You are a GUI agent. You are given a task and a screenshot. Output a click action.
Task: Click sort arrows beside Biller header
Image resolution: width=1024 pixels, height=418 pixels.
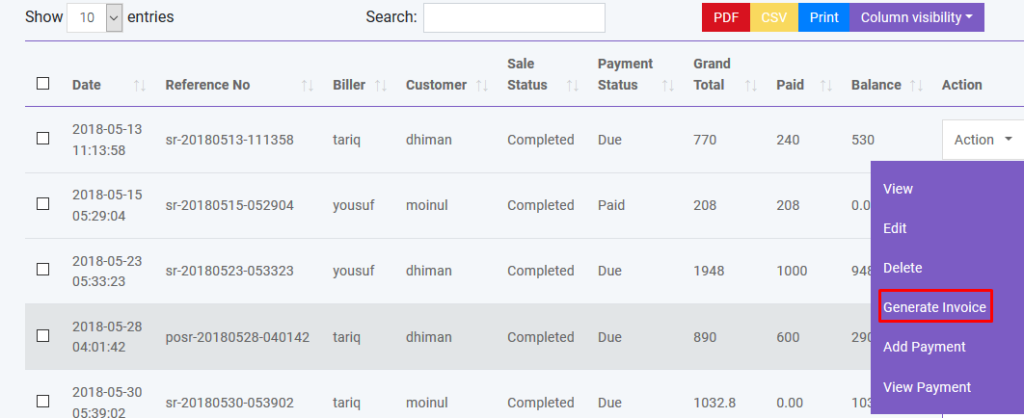[380, 86]
